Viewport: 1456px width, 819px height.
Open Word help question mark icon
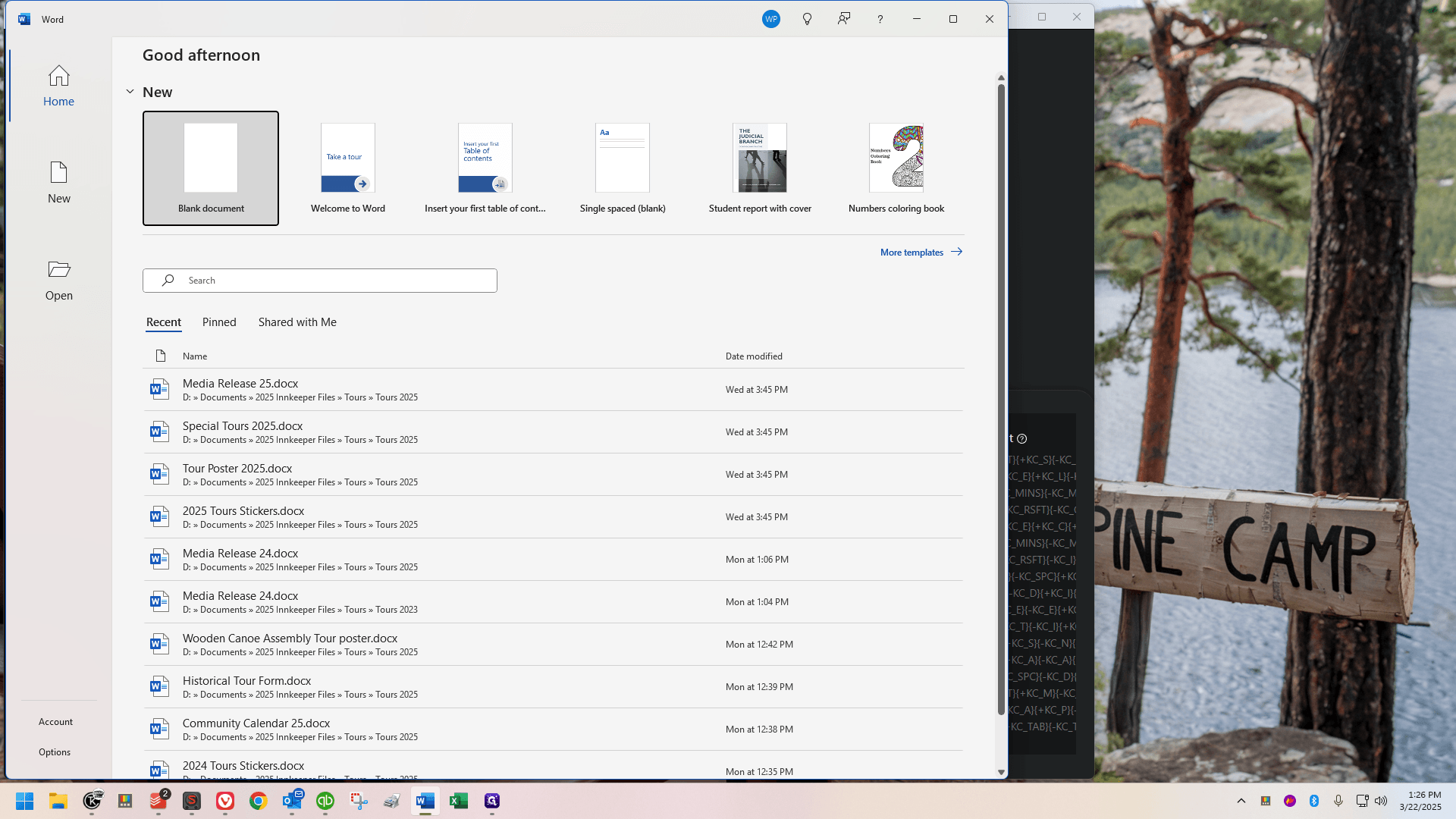(880, 19)
